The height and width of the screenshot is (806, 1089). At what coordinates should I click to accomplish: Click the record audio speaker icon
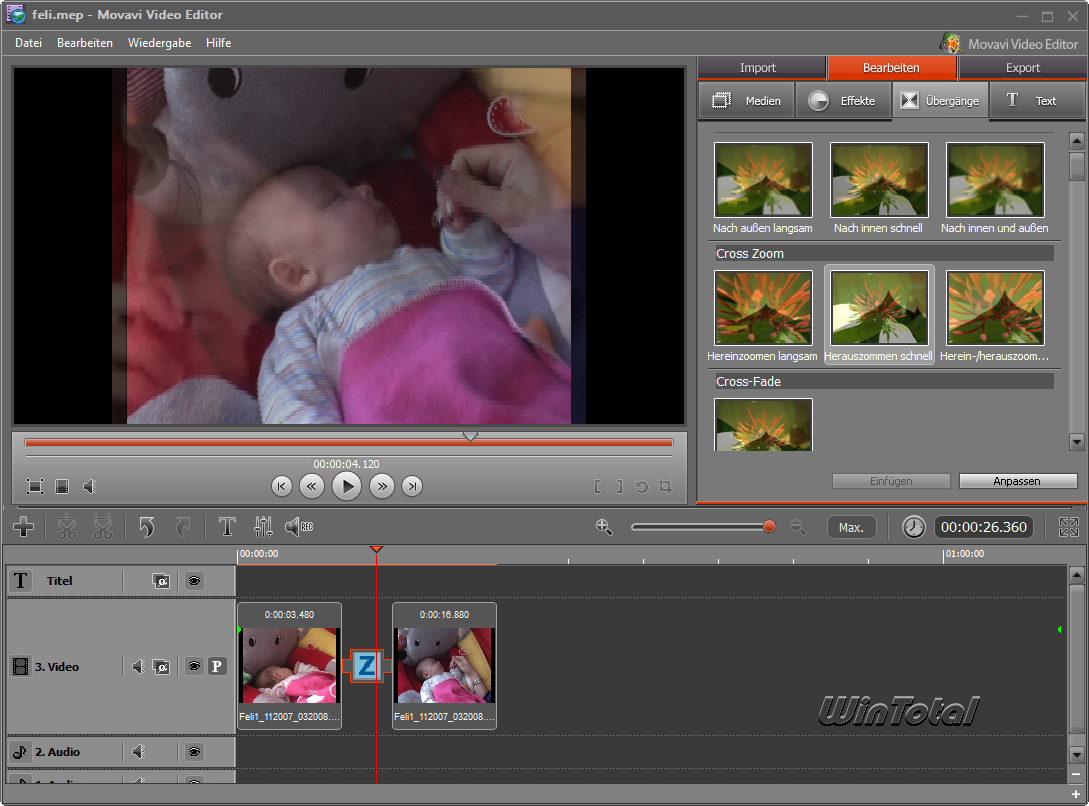click(x=298, y=527)
